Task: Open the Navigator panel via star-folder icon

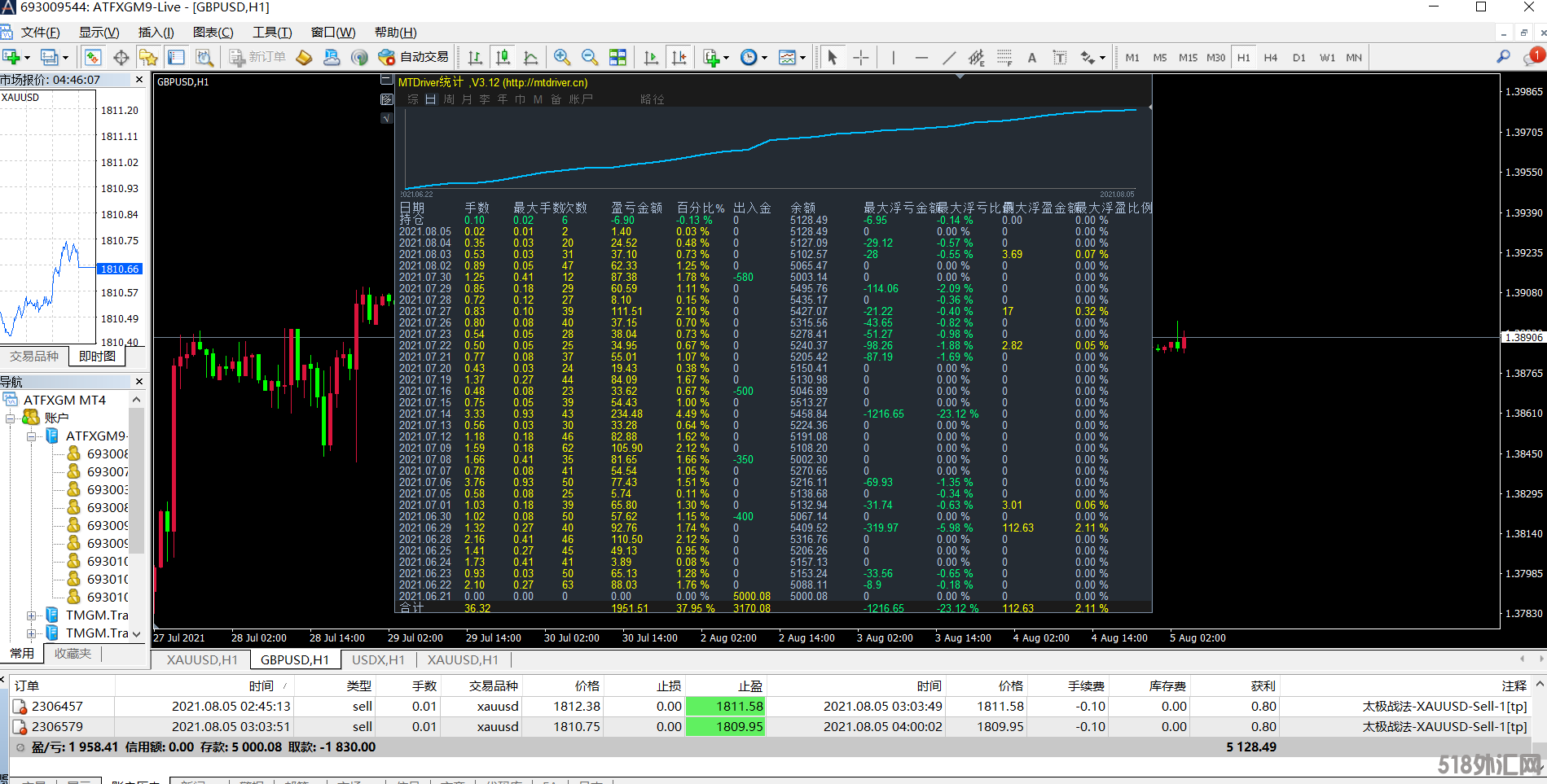Action: coord(148,58)
